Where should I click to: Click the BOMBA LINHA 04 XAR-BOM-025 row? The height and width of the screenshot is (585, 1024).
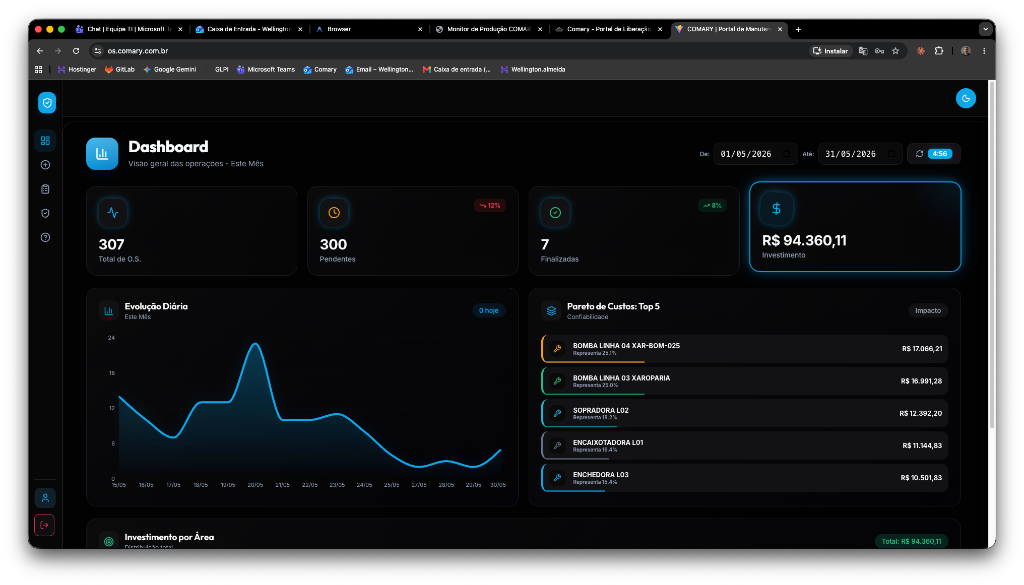[x=744, y=349]
